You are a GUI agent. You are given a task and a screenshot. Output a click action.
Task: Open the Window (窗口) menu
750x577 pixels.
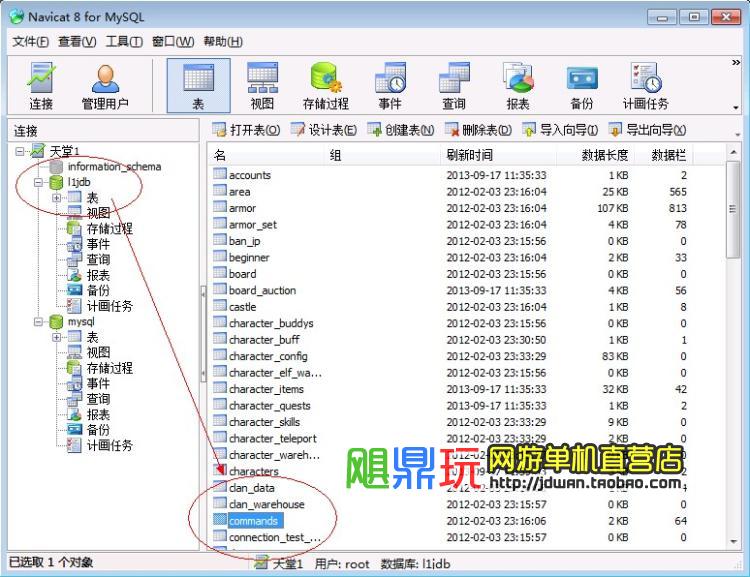tap(173, 42)
